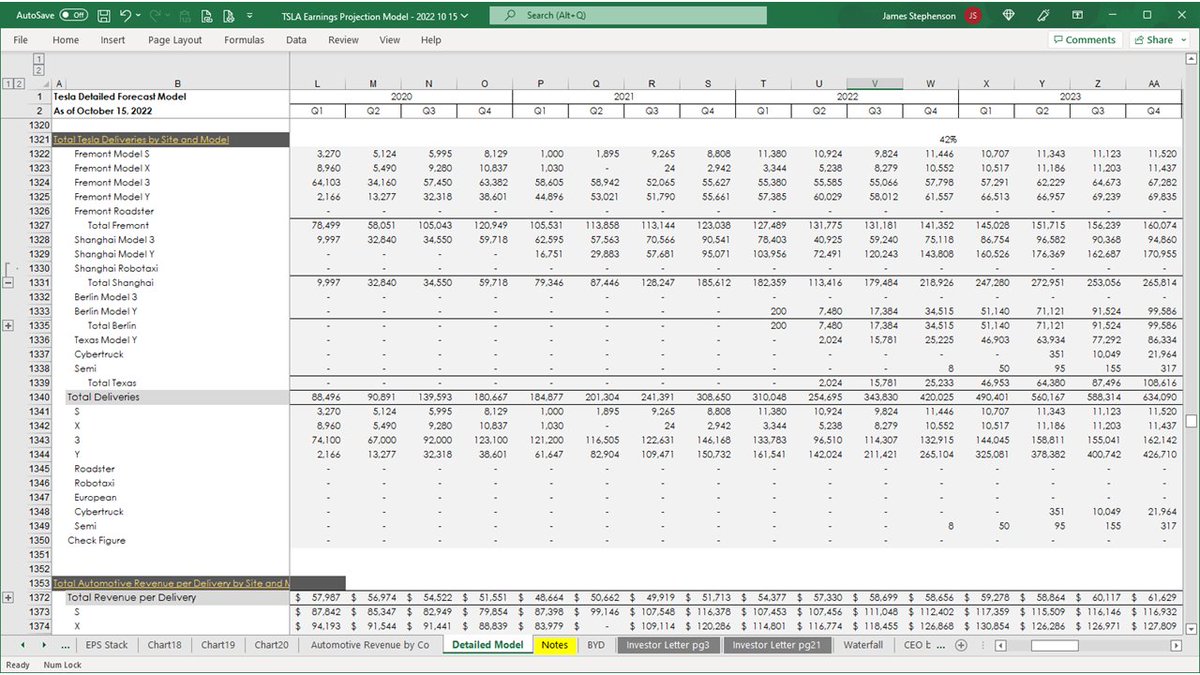Switch to the yellow Notes sheet tab
The width and height of the screenshot is (1200, 675).
click(554, 645)
